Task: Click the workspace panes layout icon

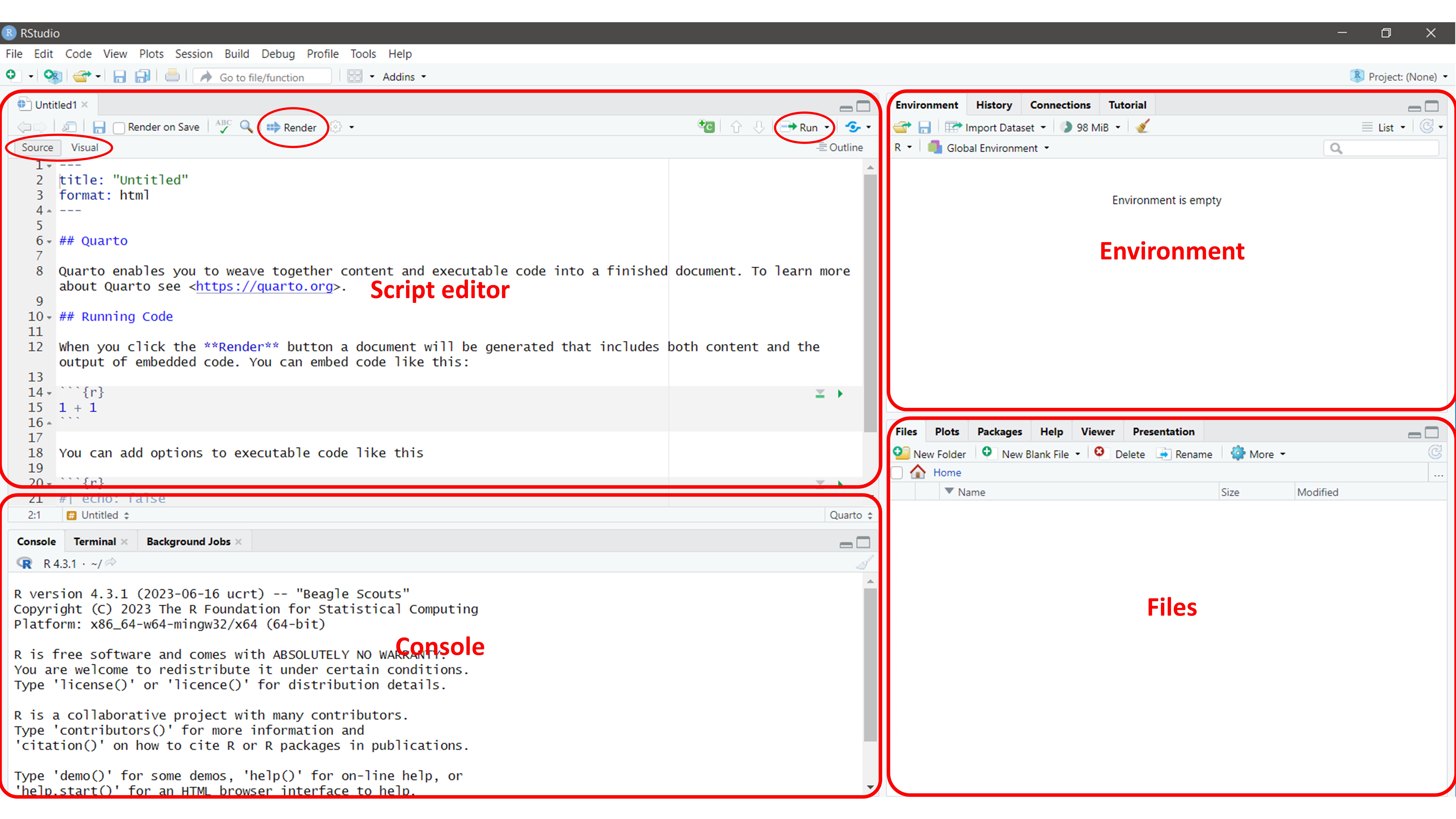Action: click(354, 76)
